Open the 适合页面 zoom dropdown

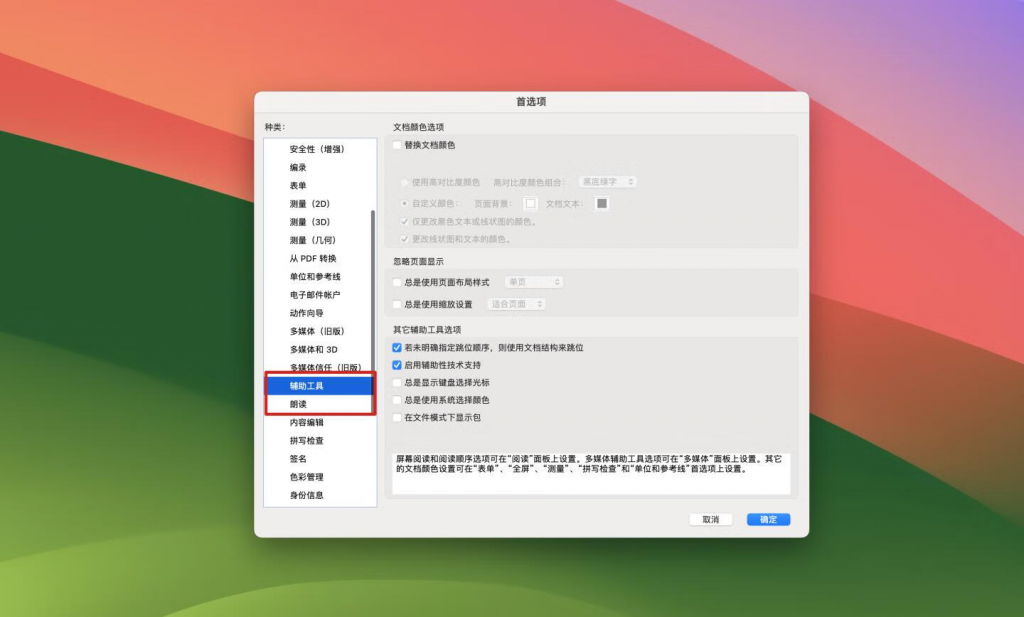[x=516, y=304]
